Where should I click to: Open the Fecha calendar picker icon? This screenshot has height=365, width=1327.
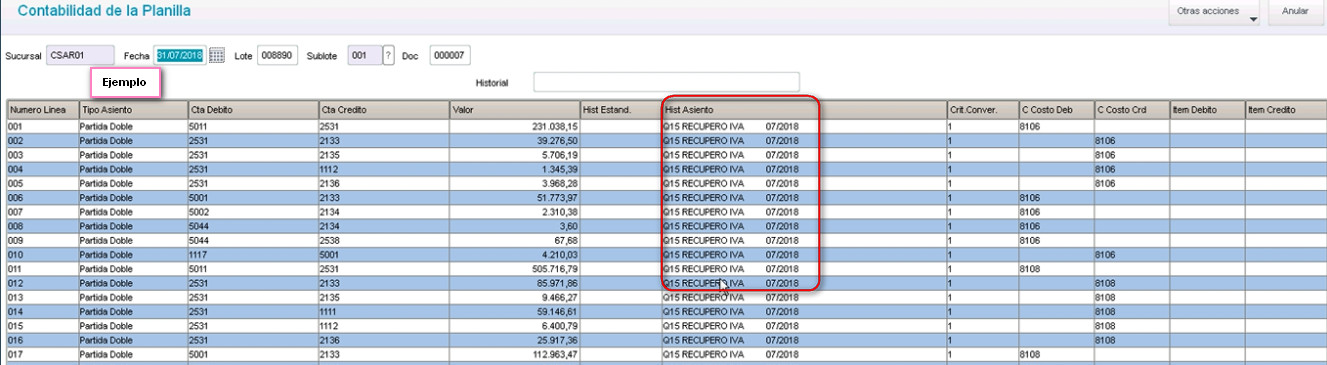216,56
